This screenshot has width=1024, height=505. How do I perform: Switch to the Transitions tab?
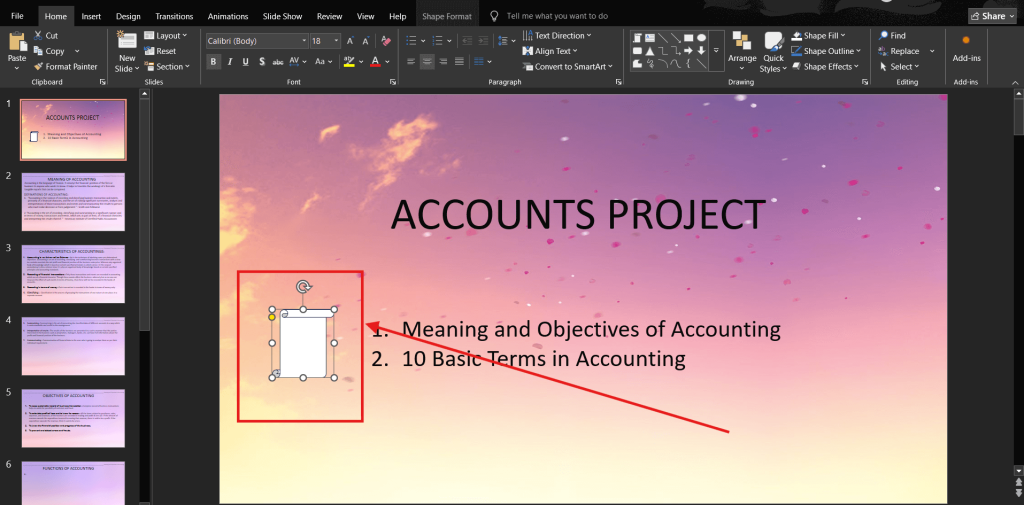point(174,16)
